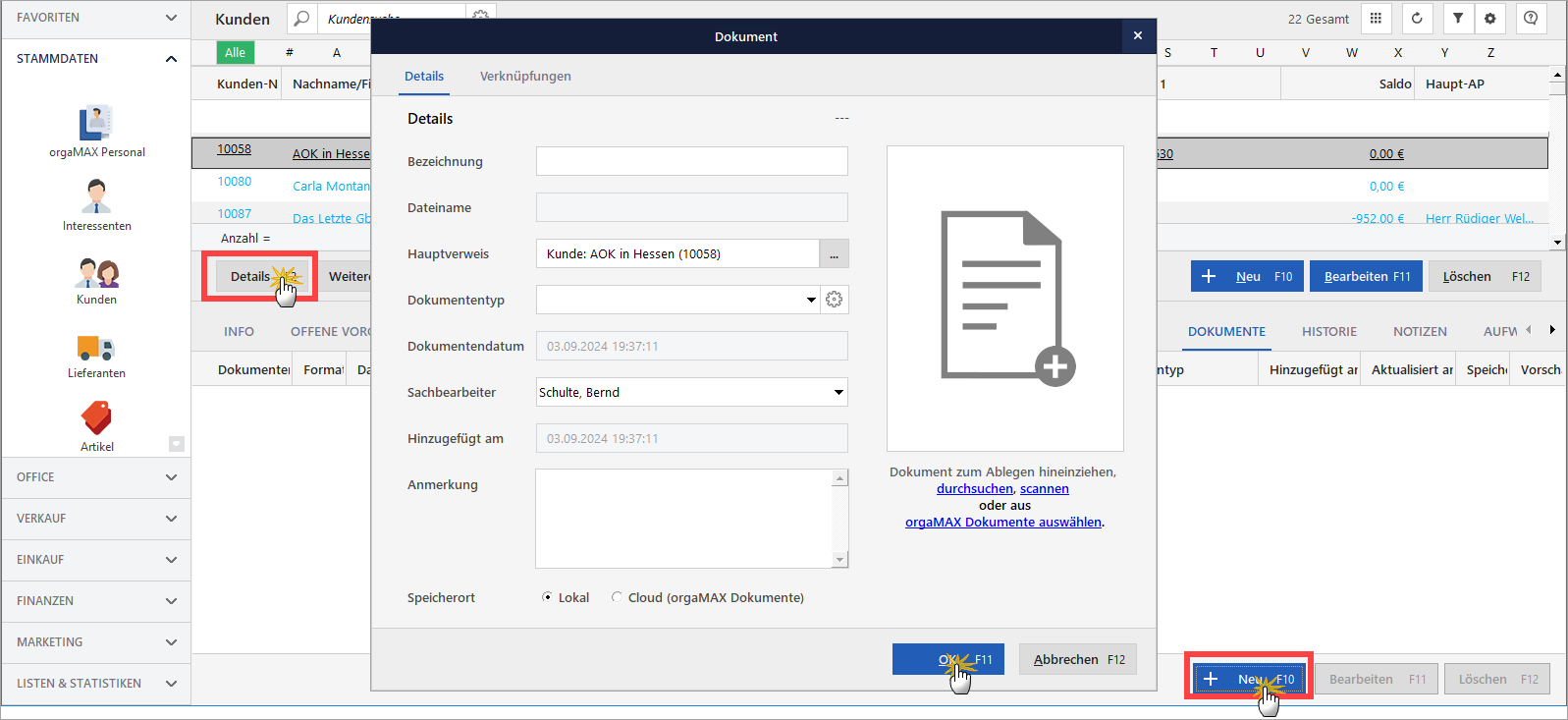Filter customers by letter A

[x=337, y=53]
